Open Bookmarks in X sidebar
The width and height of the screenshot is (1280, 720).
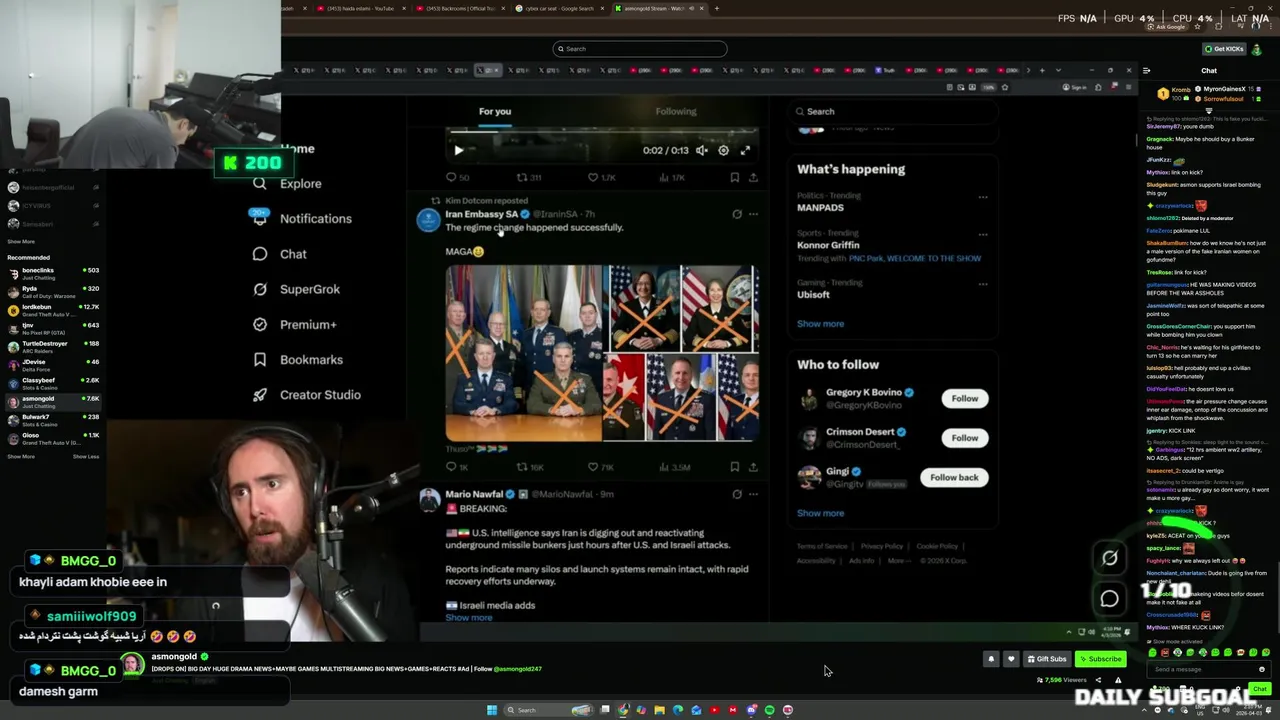click(x=298, y=360)
